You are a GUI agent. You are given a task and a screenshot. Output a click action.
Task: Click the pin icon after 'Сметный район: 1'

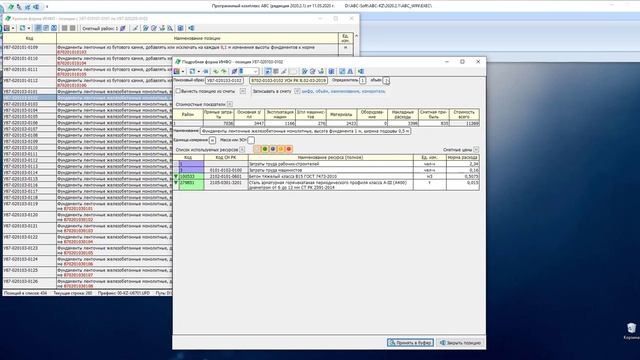(123, 28)
